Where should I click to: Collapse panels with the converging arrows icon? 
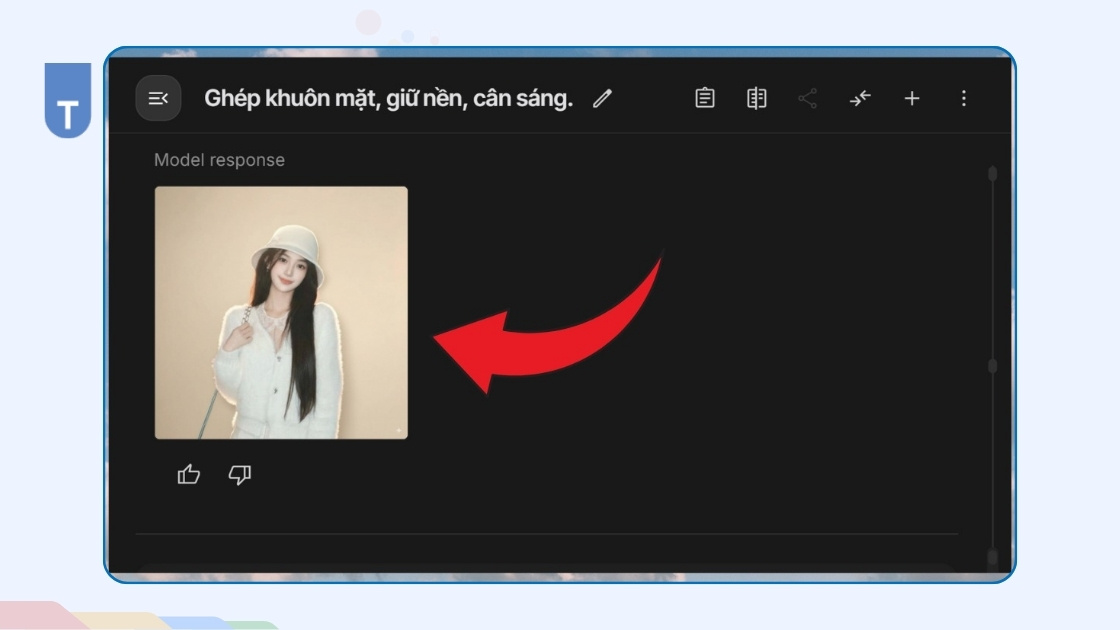click(860, 98)
